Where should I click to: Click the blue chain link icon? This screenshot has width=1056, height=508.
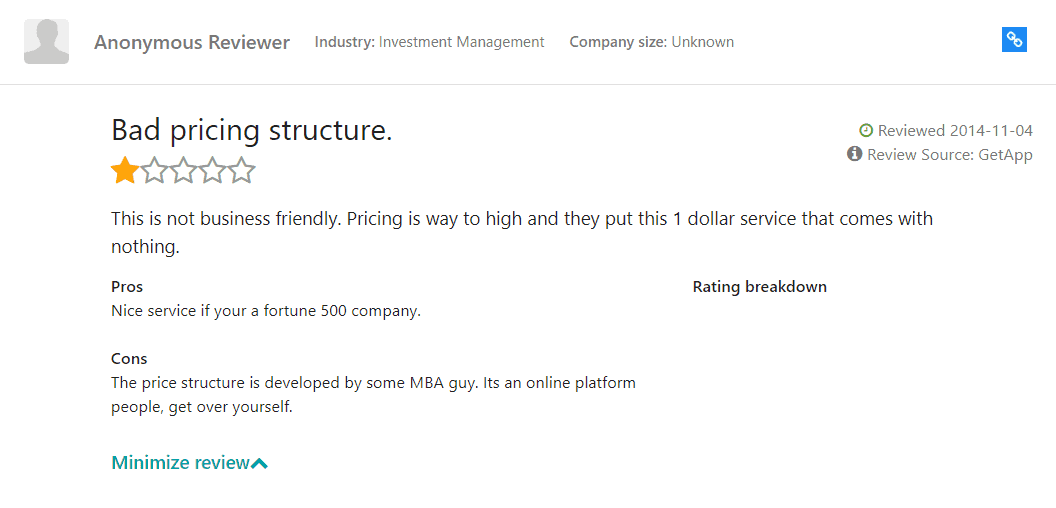pyautogui.click(x=1014, y=40)
